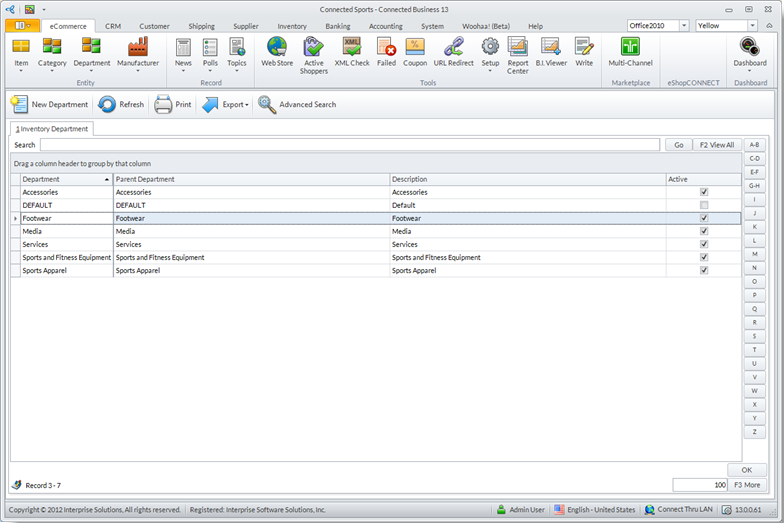Open the Yellow color scheme dropdown

(752, 26)
